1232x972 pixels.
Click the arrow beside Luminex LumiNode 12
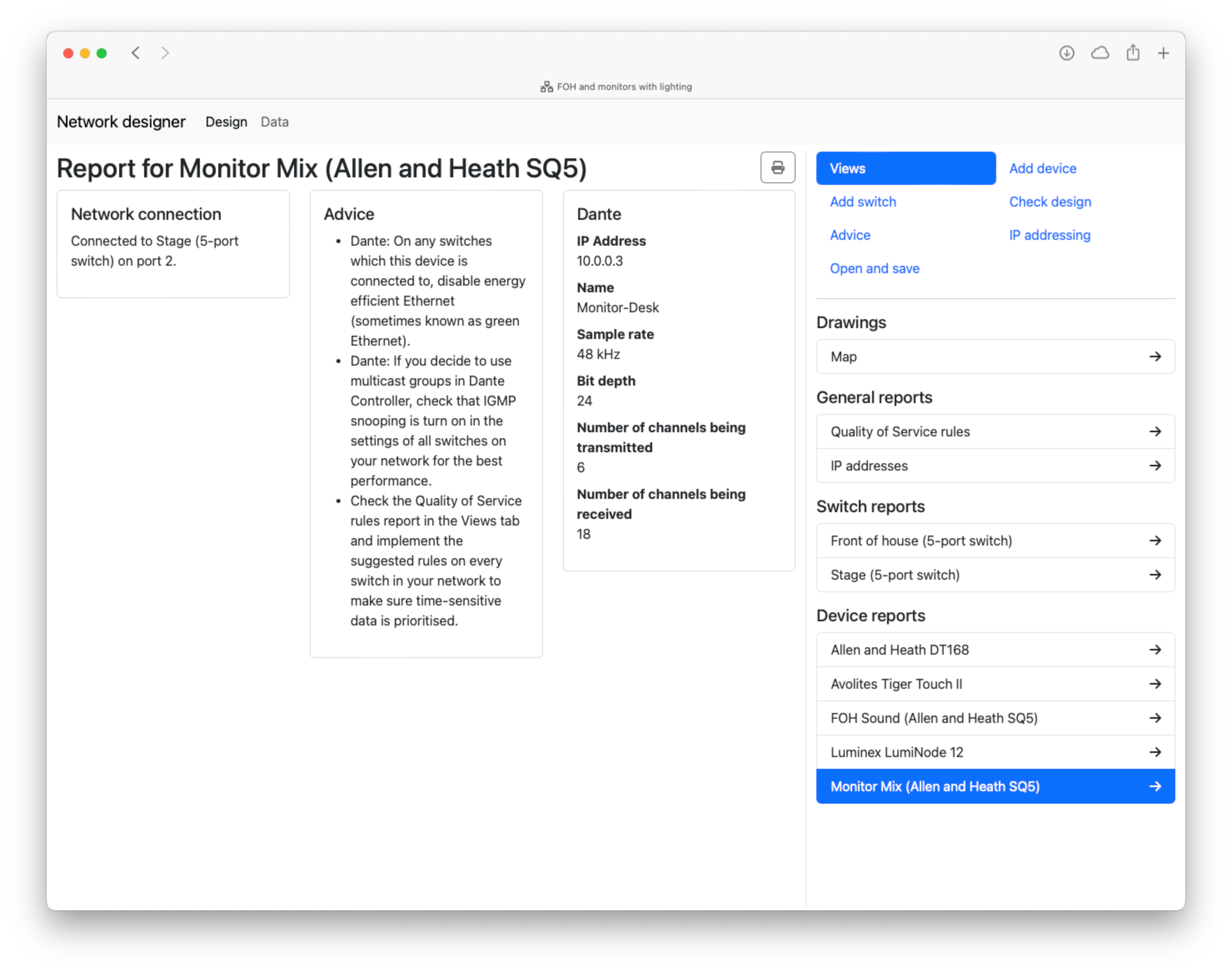(1155, 753)
